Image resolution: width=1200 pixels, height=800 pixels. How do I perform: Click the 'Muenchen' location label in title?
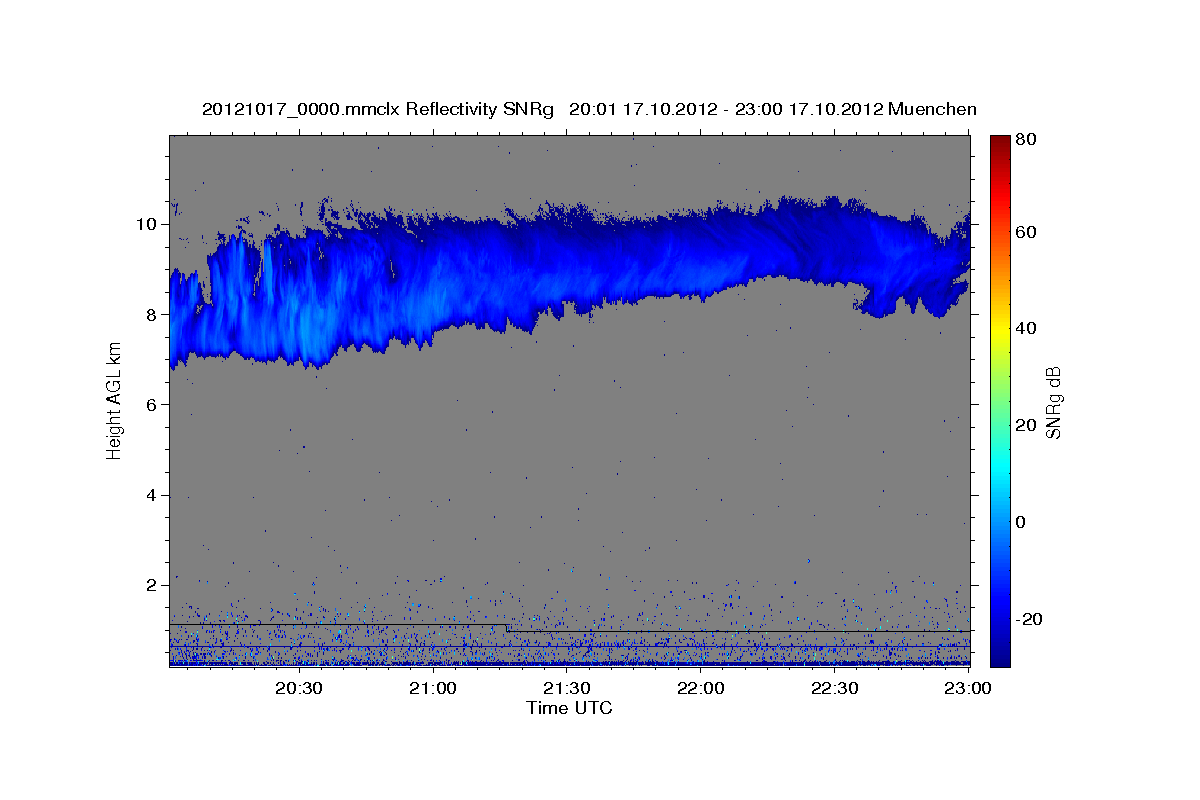coord(932,109)
